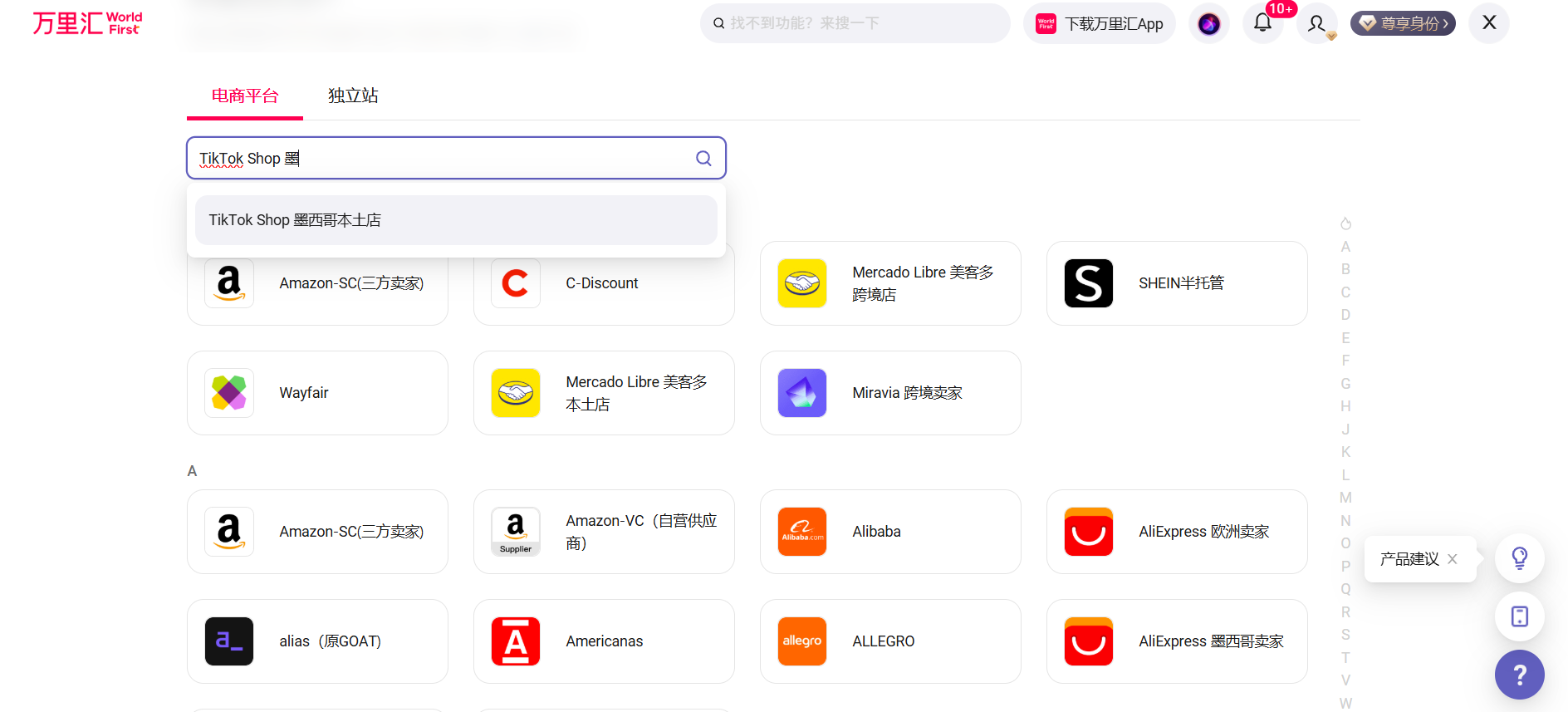1568x712 pixels.
Task: Select the ALLEGRO platform name
Action: pos(884,641)
